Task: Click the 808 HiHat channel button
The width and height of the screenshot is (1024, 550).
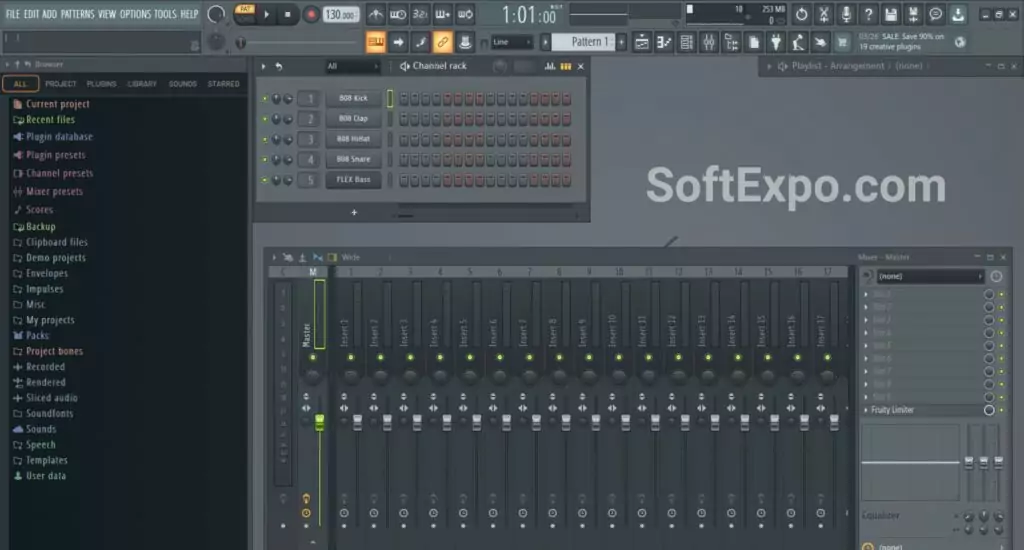Action: click(x=353, y=138)
